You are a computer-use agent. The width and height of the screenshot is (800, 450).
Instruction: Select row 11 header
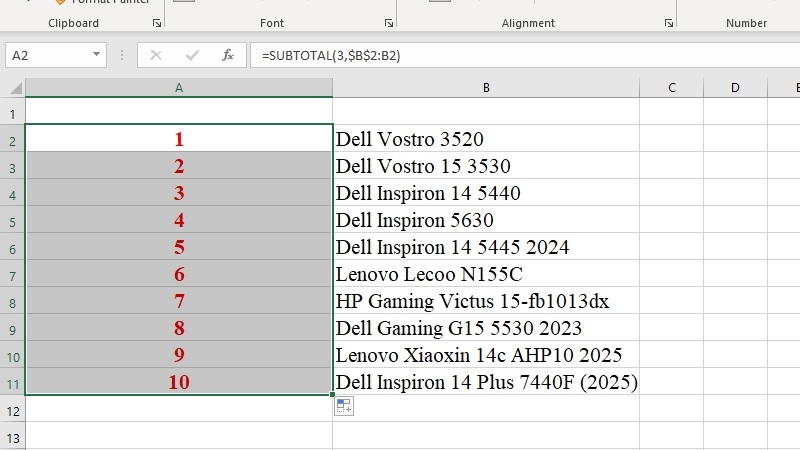click(12, 382)
